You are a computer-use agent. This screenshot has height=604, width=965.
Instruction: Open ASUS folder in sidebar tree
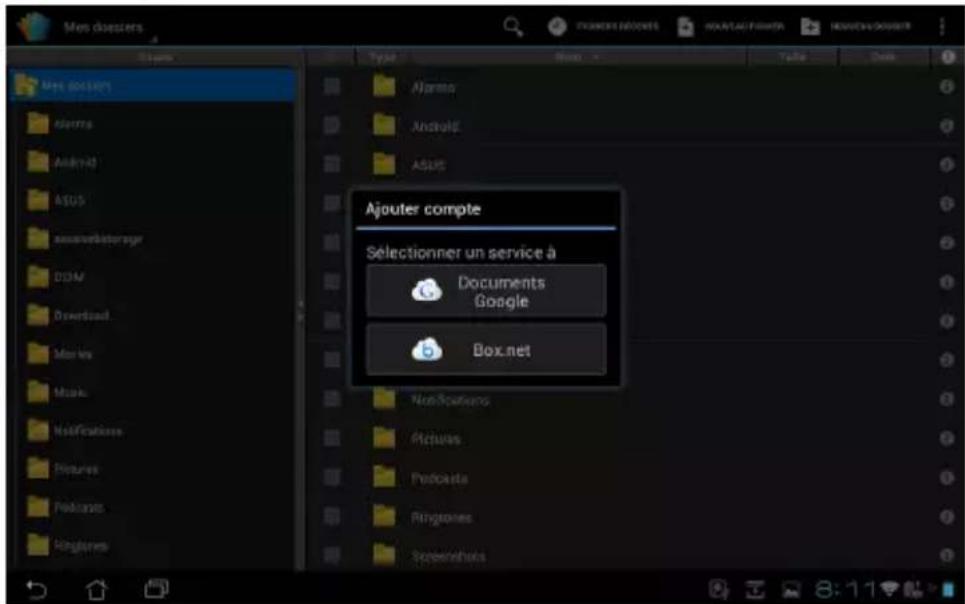tap(56, 201)
